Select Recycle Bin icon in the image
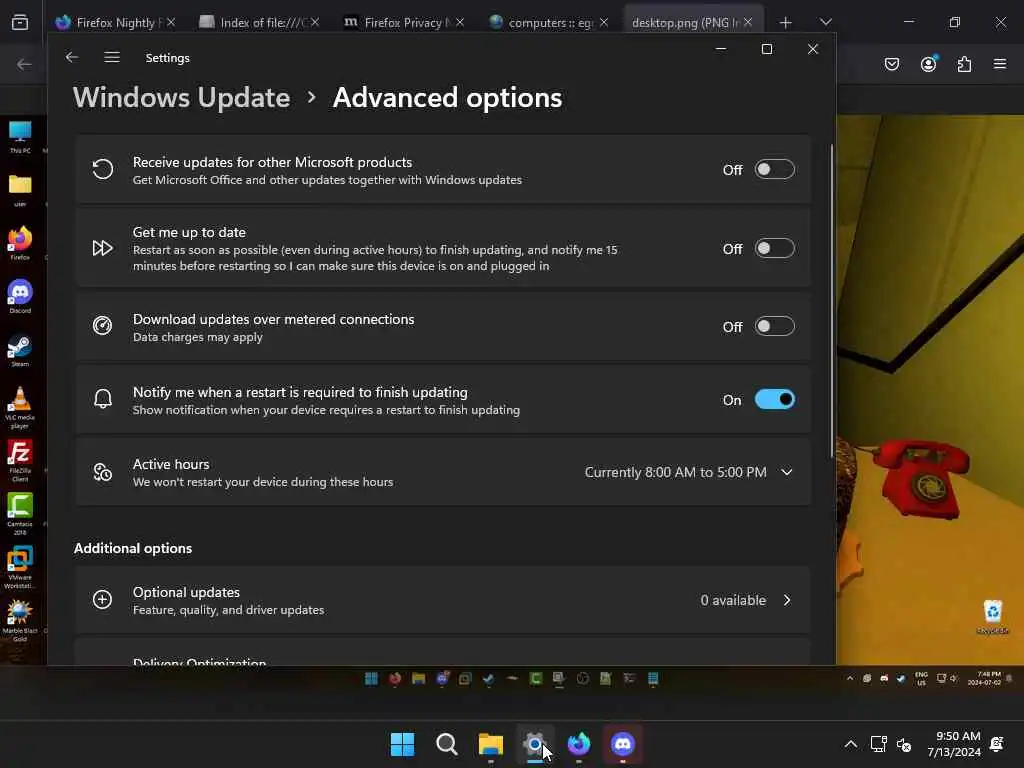Viewport: 1024px width, 768px height. (993, 617)
